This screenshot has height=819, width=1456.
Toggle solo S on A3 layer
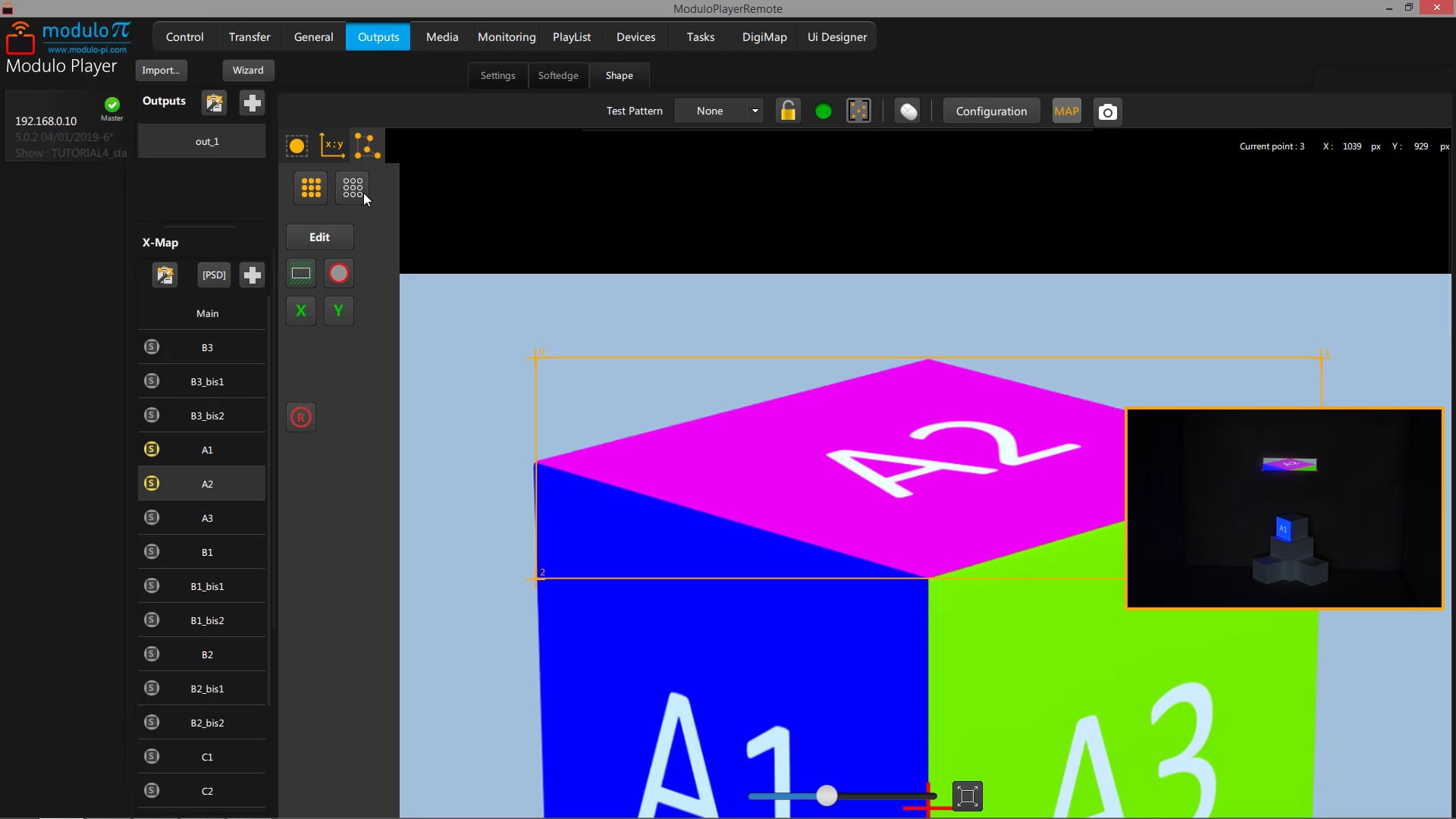[x=152, y=517]
